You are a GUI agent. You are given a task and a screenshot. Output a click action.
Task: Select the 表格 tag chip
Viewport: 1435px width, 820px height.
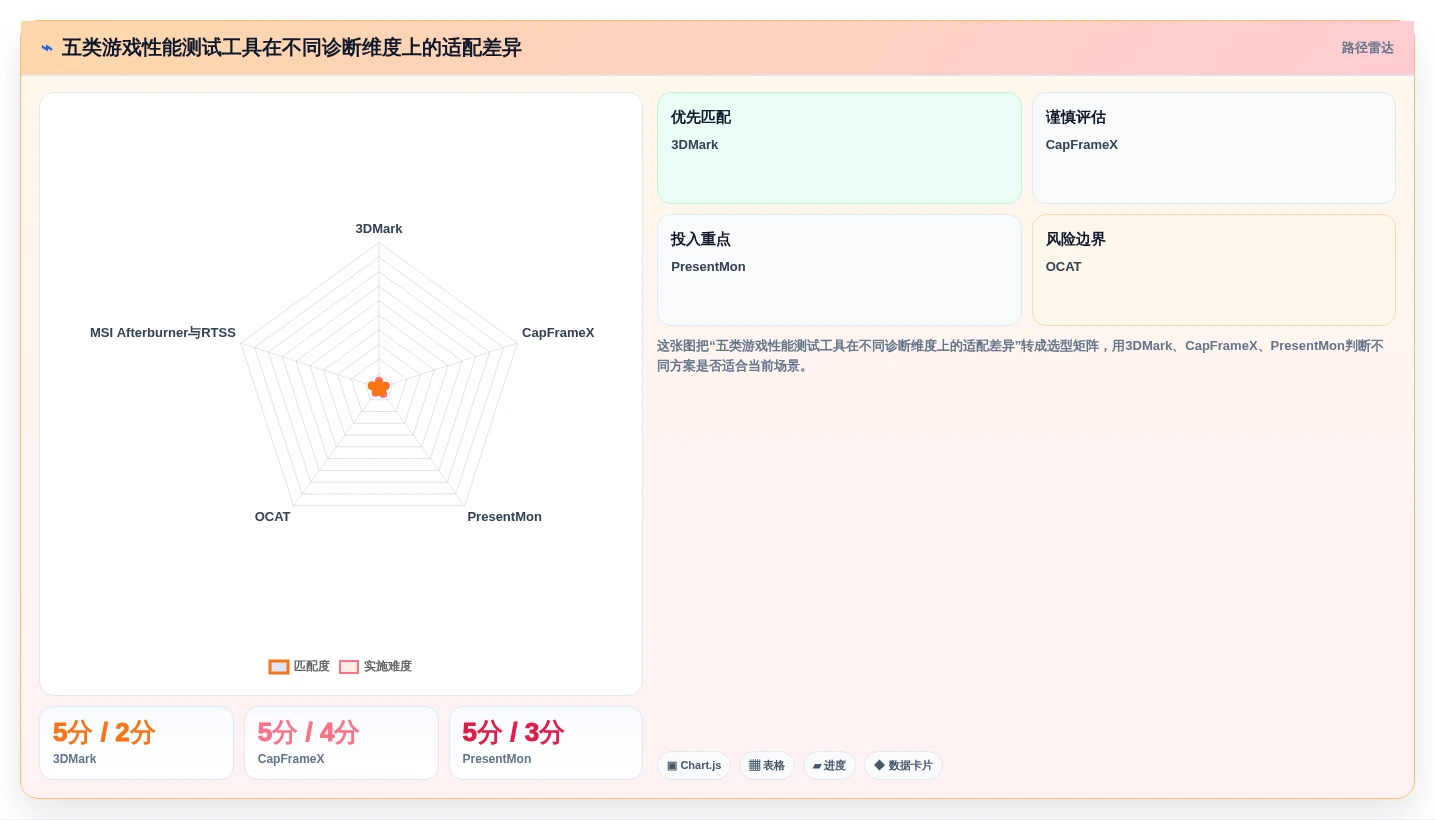click(x=767, y=766)
